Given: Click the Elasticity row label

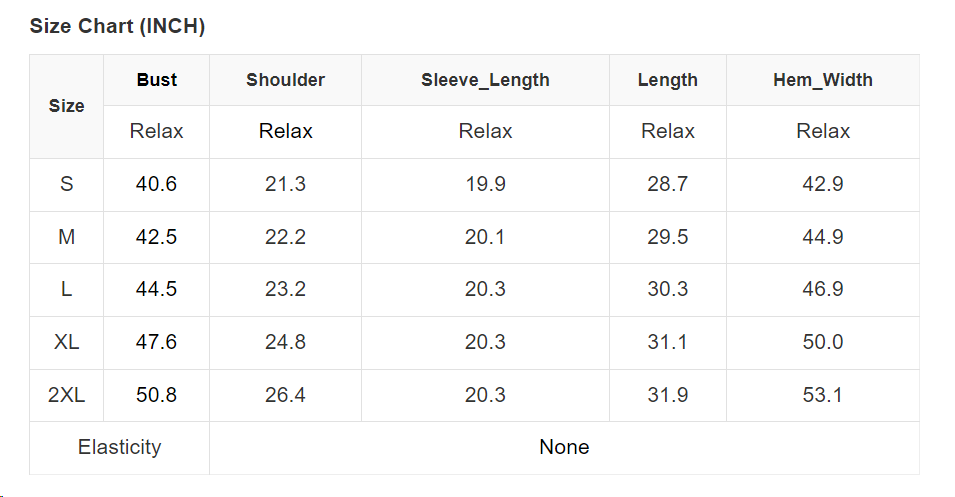Looking at the screenshot, I should click(119, 447).
